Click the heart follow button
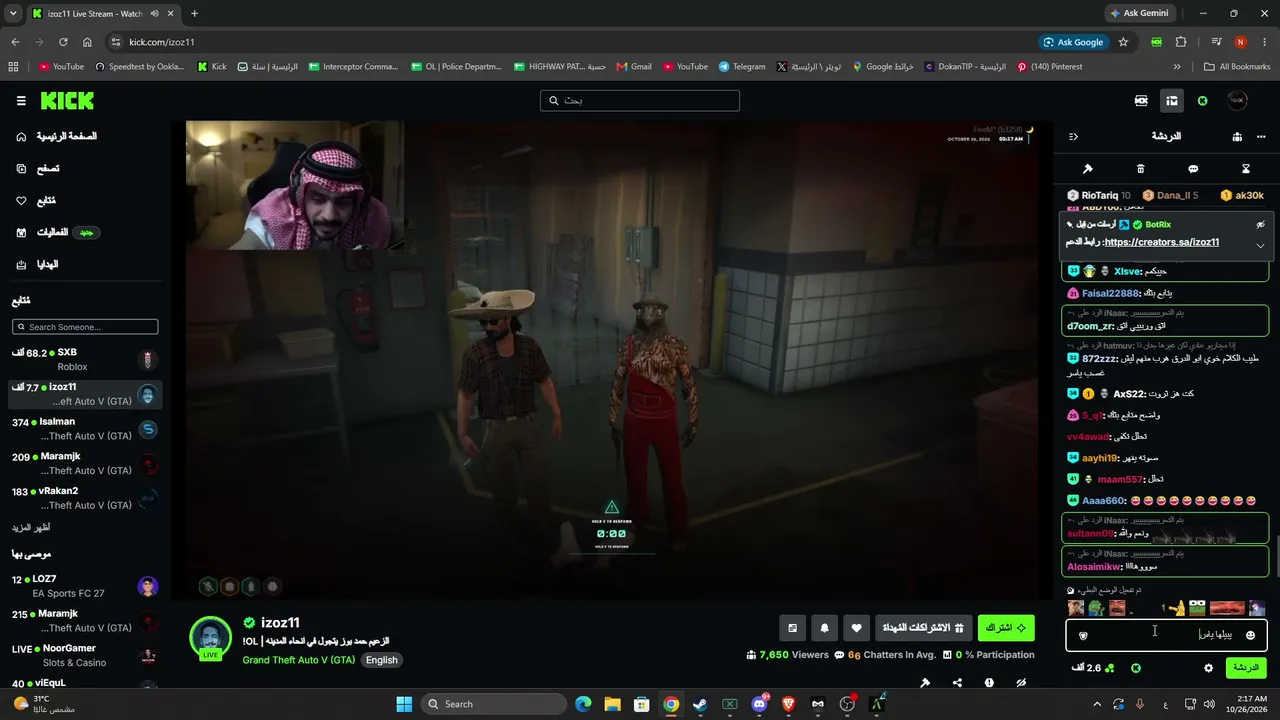Image resolution: width=1280 pixels, height=720 pixels. coord(856,628)
